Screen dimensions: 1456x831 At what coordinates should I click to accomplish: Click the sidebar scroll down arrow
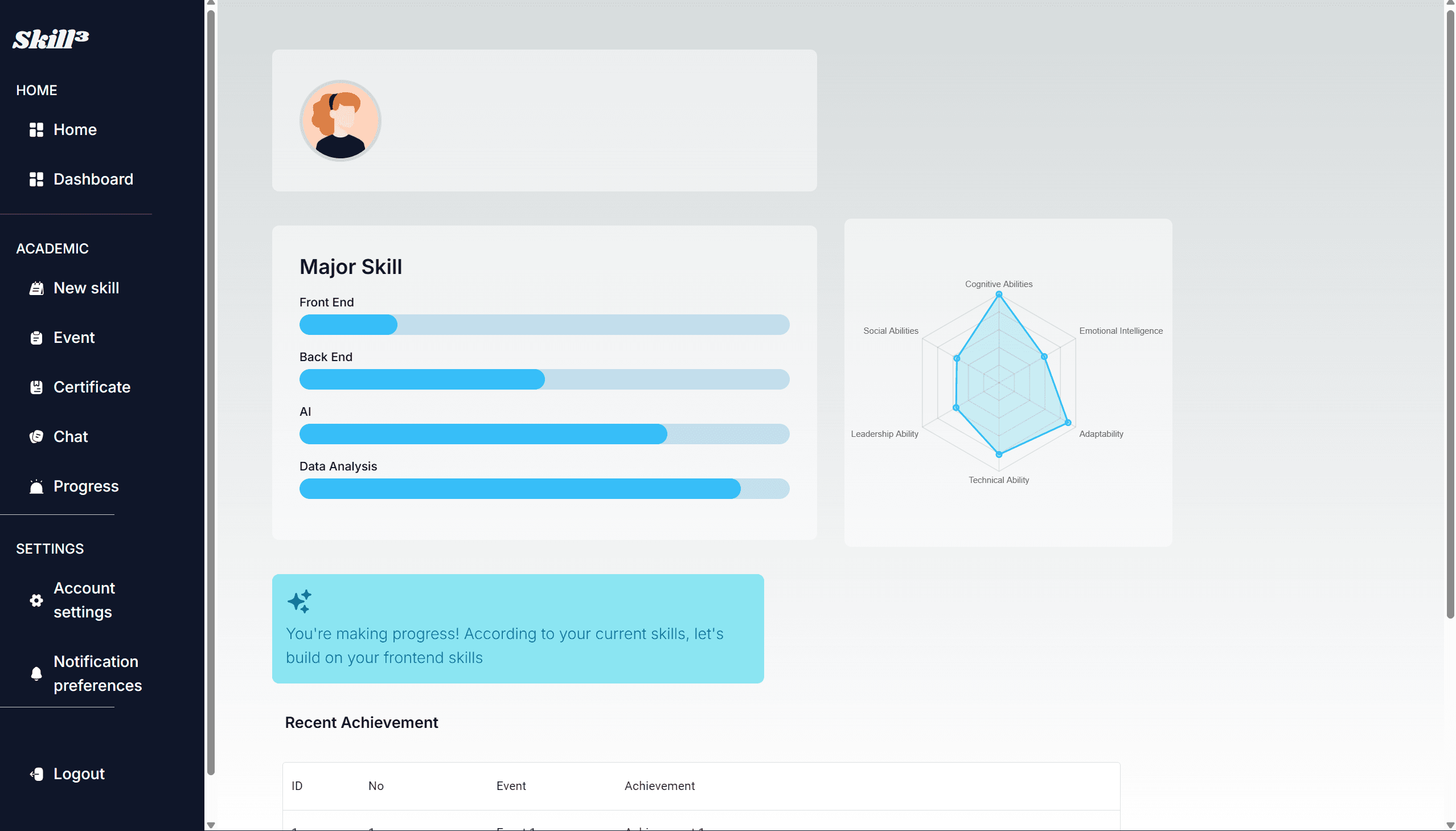211,825
